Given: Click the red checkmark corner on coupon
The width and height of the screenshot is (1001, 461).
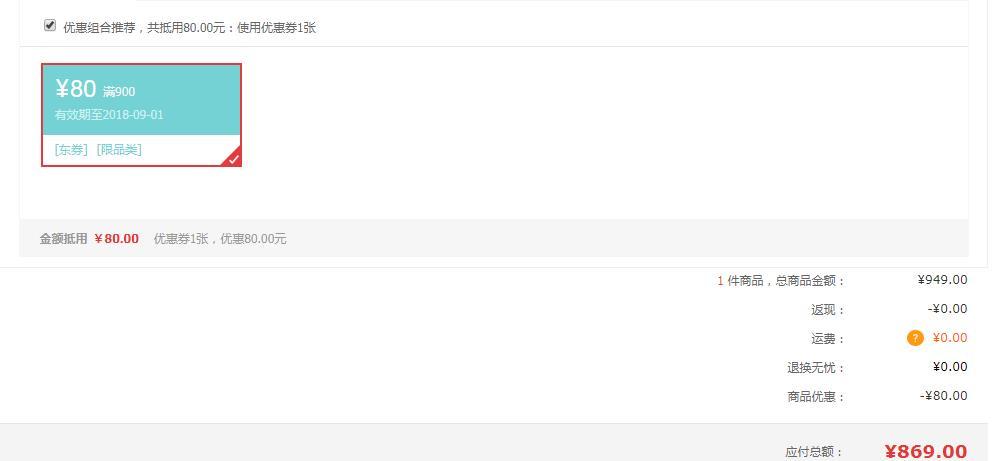Looking at the screenshot, I should click(232, 158).
